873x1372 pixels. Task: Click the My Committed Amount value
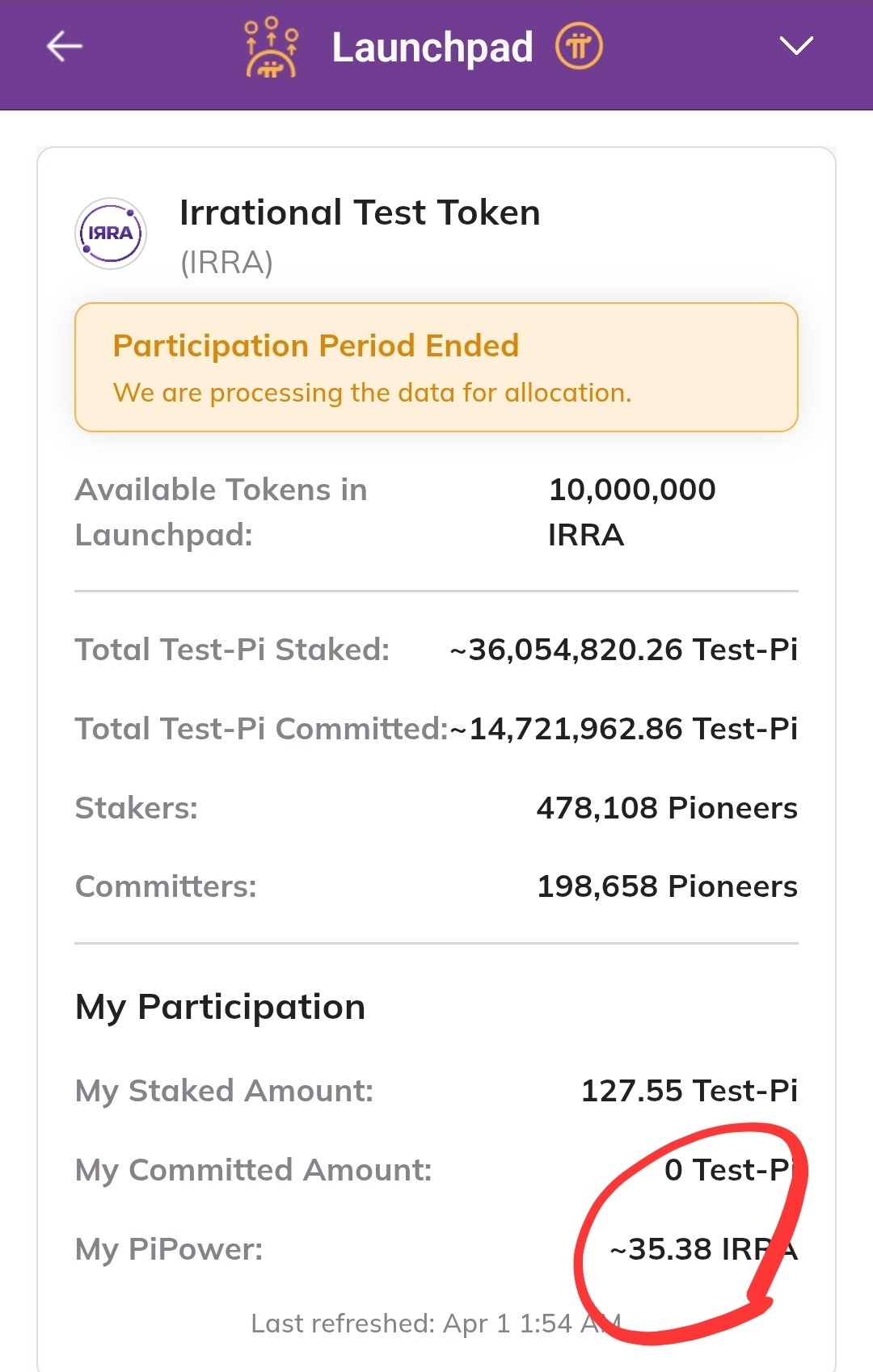(727, 1170)
